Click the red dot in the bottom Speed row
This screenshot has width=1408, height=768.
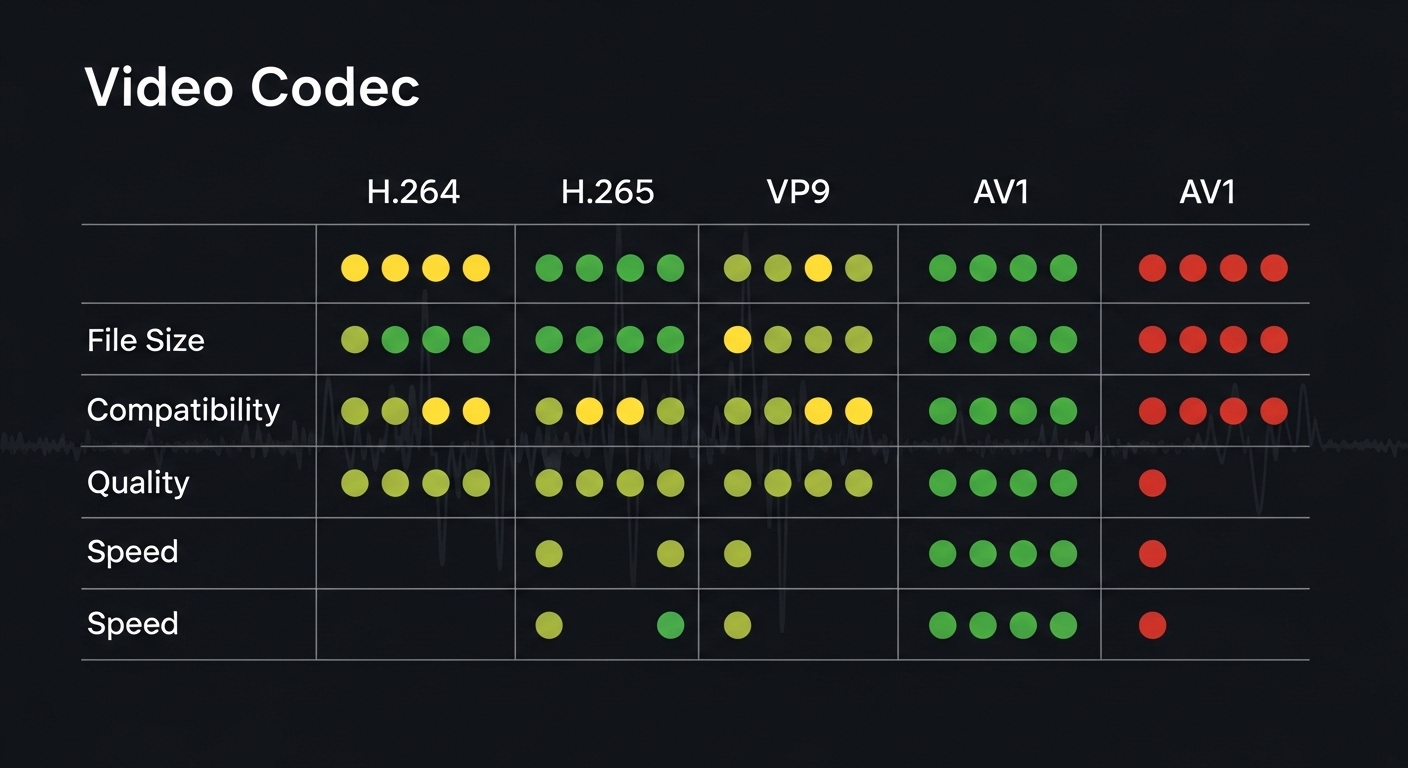[1152, 626]
